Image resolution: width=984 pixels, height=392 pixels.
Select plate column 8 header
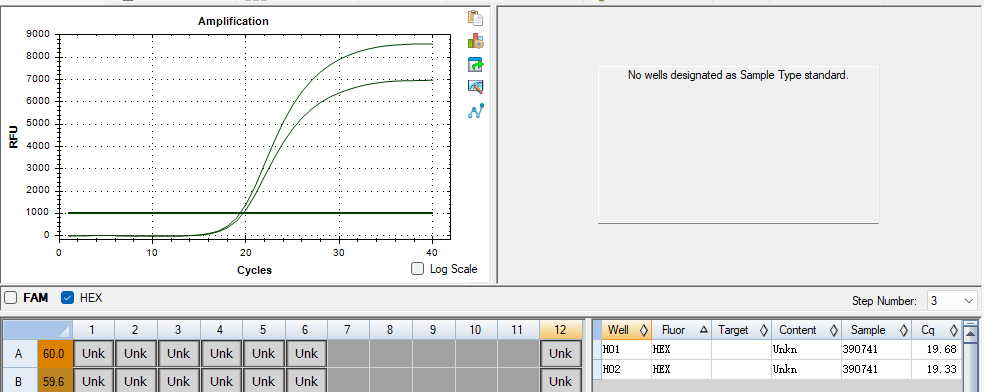pos(390,329)
